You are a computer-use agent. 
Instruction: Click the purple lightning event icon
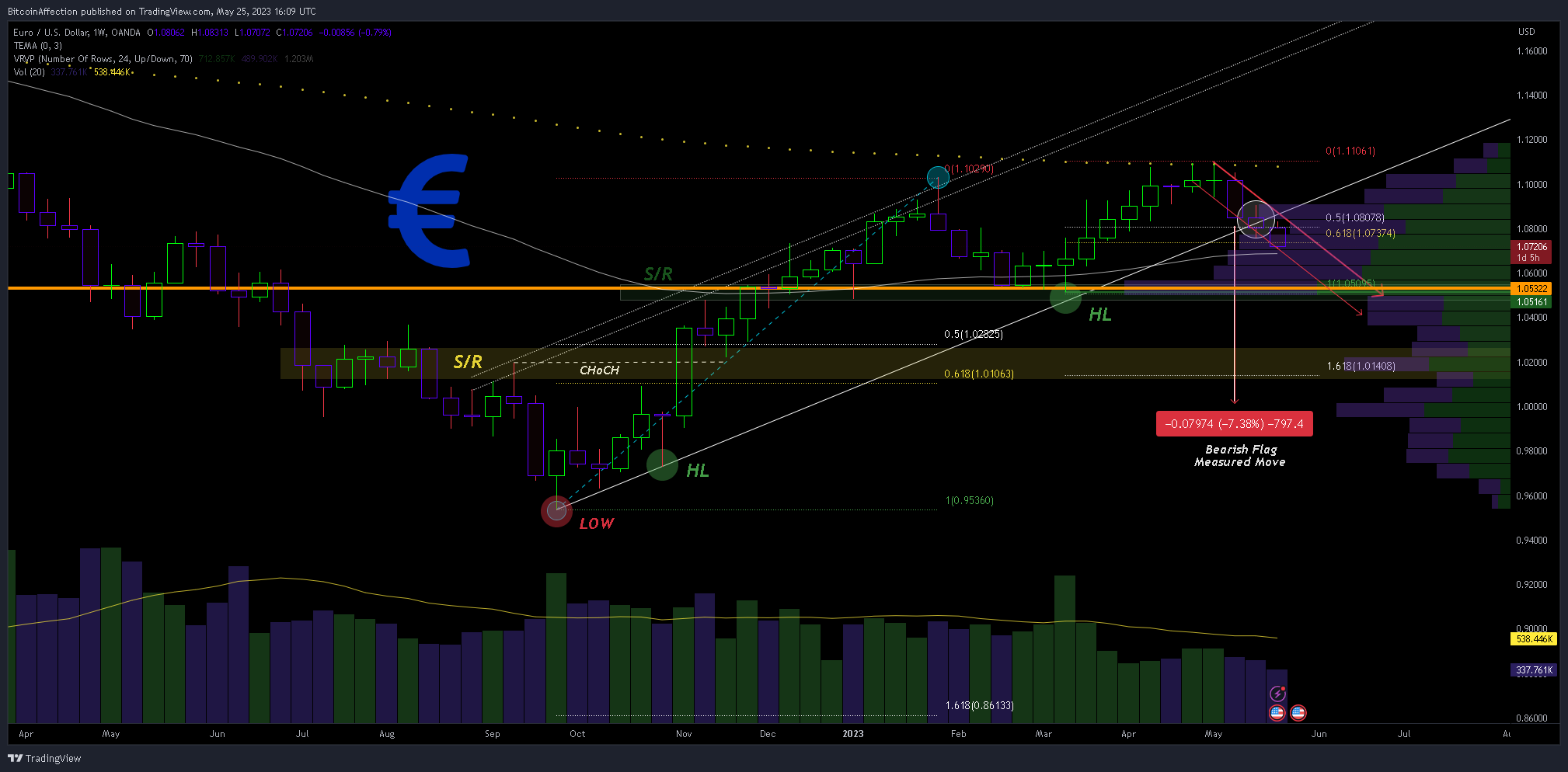[1277, 694]
